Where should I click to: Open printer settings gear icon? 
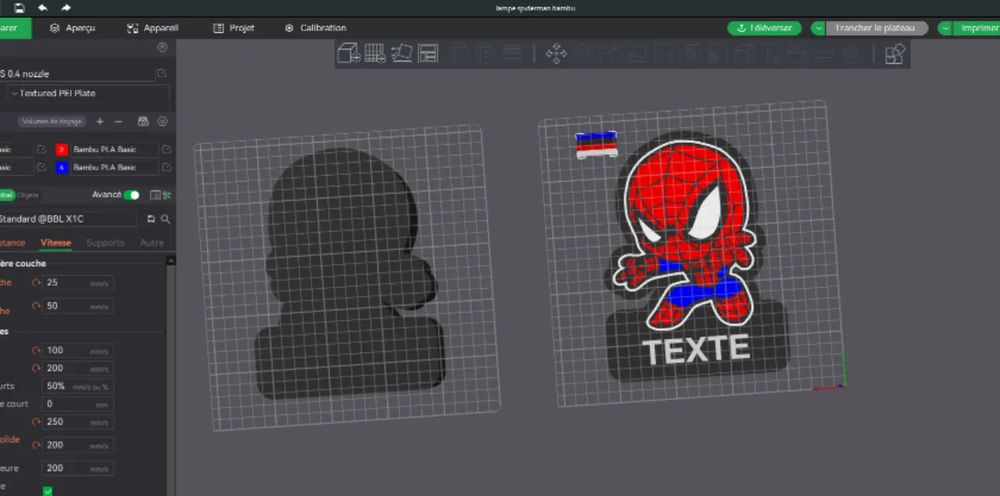tap(162, 47)
